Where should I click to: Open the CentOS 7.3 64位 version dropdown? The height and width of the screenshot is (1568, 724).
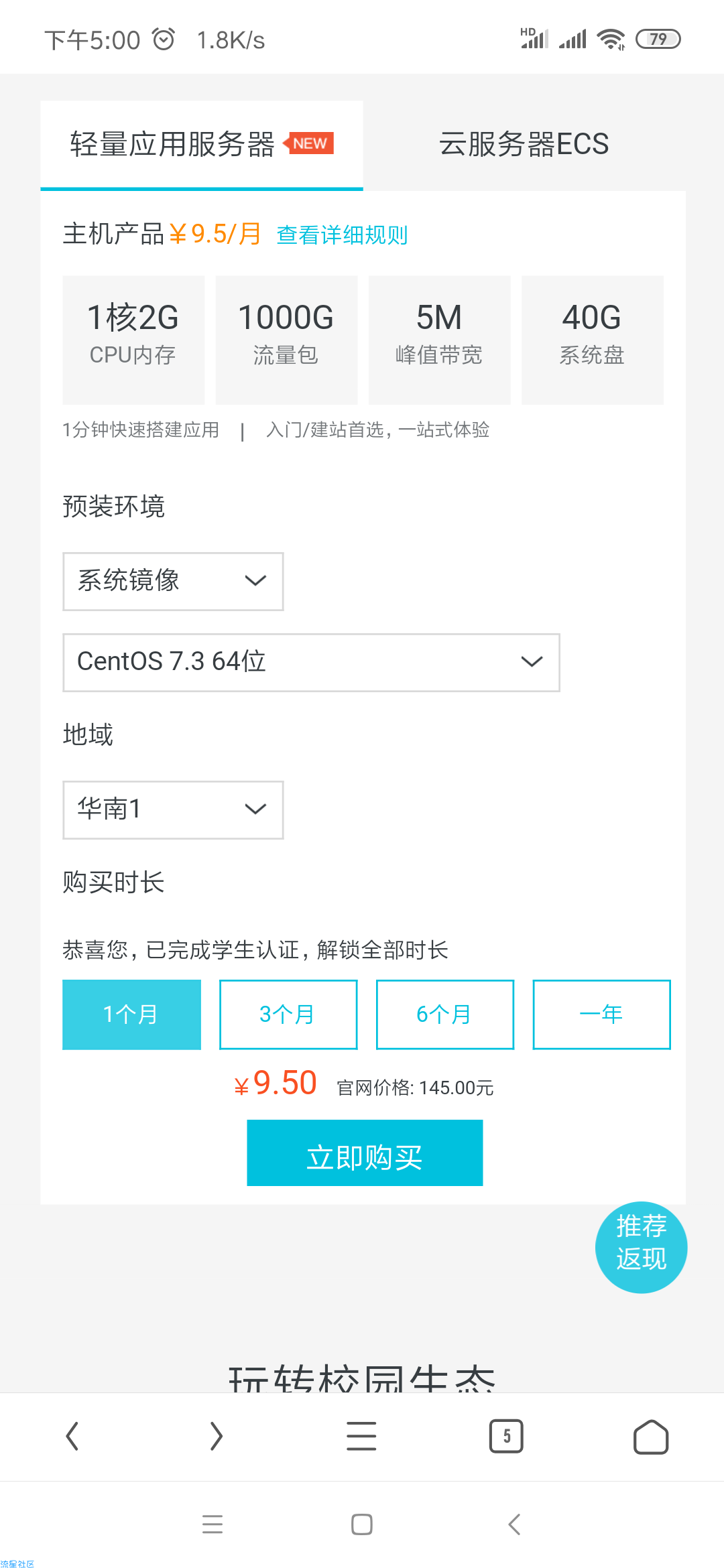click(311, 663)
